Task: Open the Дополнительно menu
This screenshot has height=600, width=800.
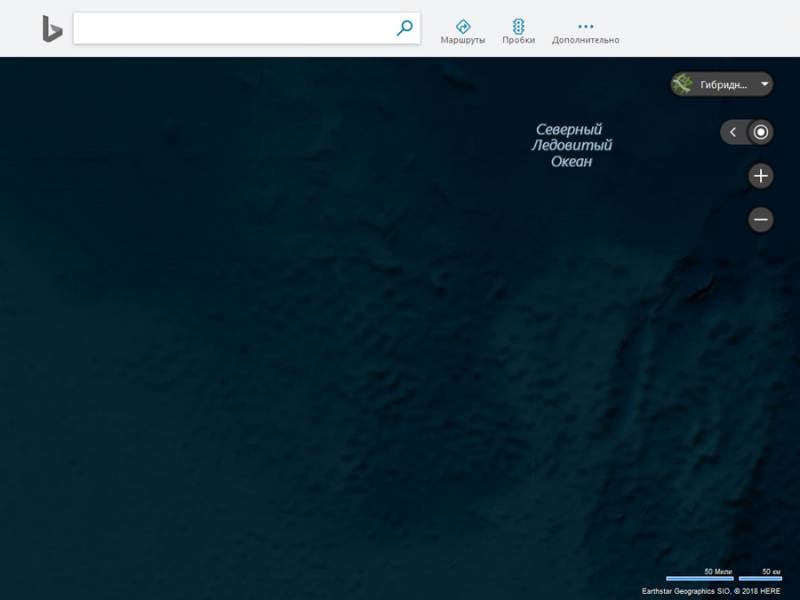Action: pos(585,33)
